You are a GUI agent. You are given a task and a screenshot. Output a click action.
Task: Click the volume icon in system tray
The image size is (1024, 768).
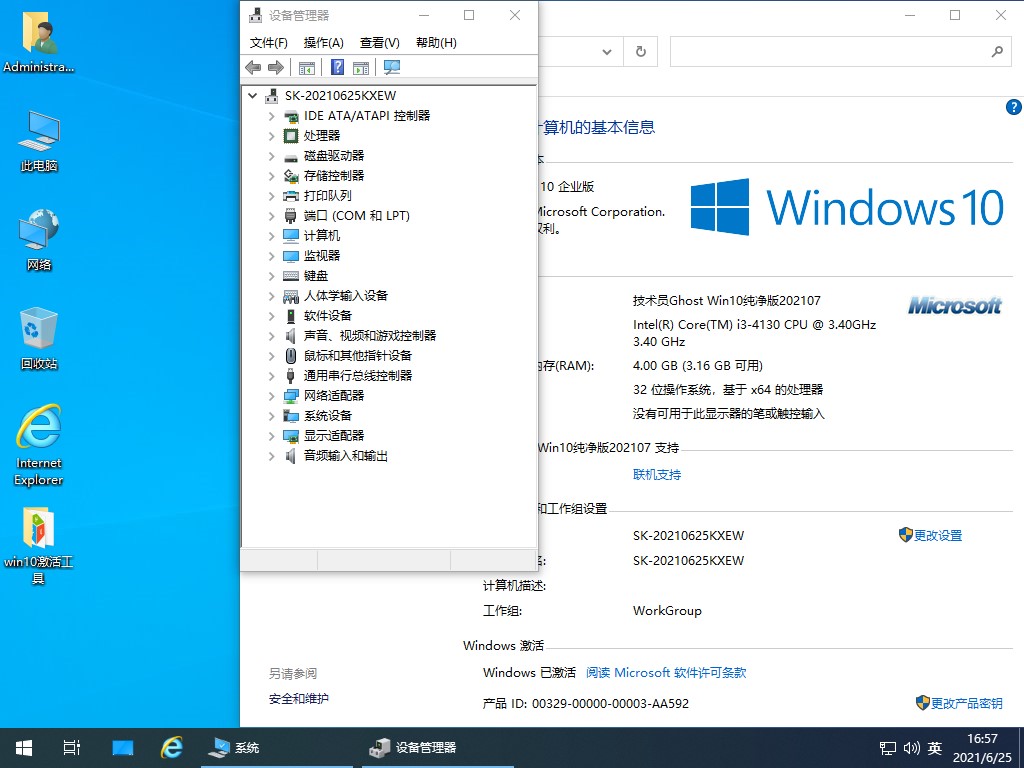(911, 747)
